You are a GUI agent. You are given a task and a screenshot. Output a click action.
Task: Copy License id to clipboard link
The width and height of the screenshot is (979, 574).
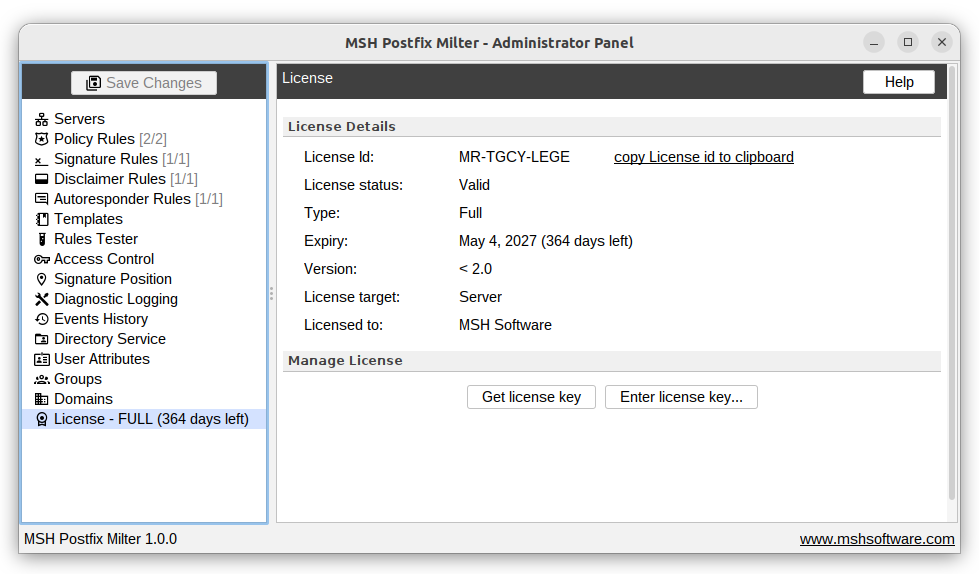click(x=704, y=157)
